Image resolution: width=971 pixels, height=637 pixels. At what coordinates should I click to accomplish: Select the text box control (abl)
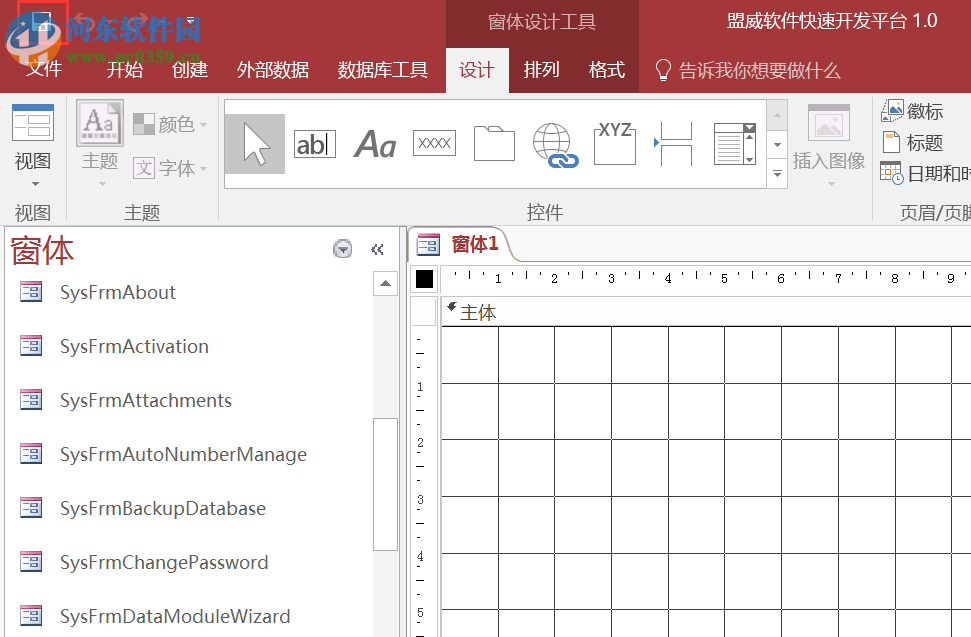point(314,143)
